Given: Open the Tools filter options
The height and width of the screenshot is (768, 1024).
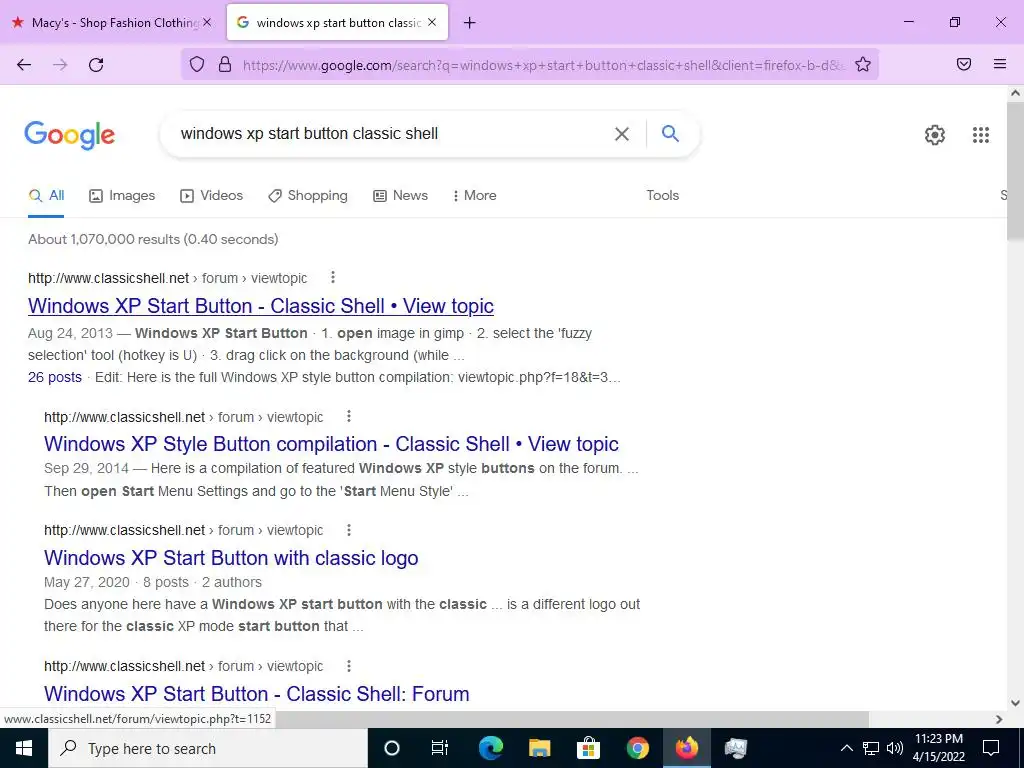Looking at the screenshot, I should 662,195.
